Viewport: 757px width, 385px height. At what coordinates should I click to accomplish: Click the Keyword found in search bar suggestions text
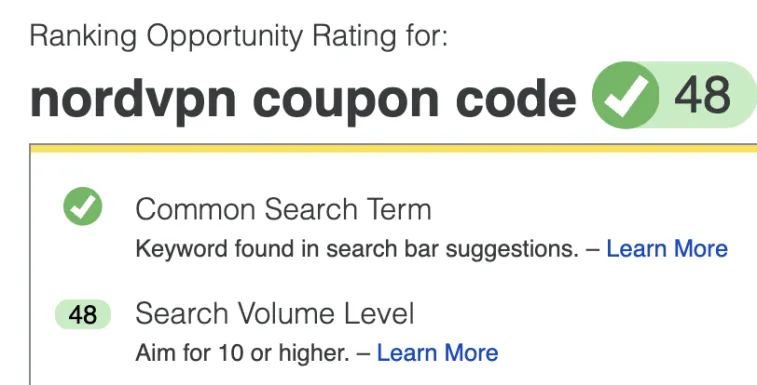click(357, 249)
